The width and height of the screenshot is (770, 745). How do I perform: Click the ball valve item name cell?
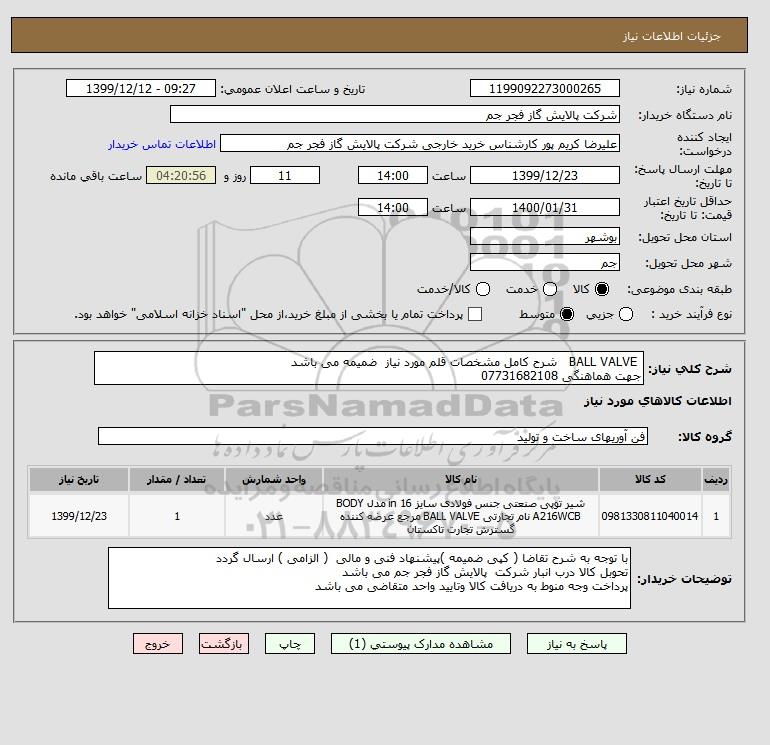461,516
